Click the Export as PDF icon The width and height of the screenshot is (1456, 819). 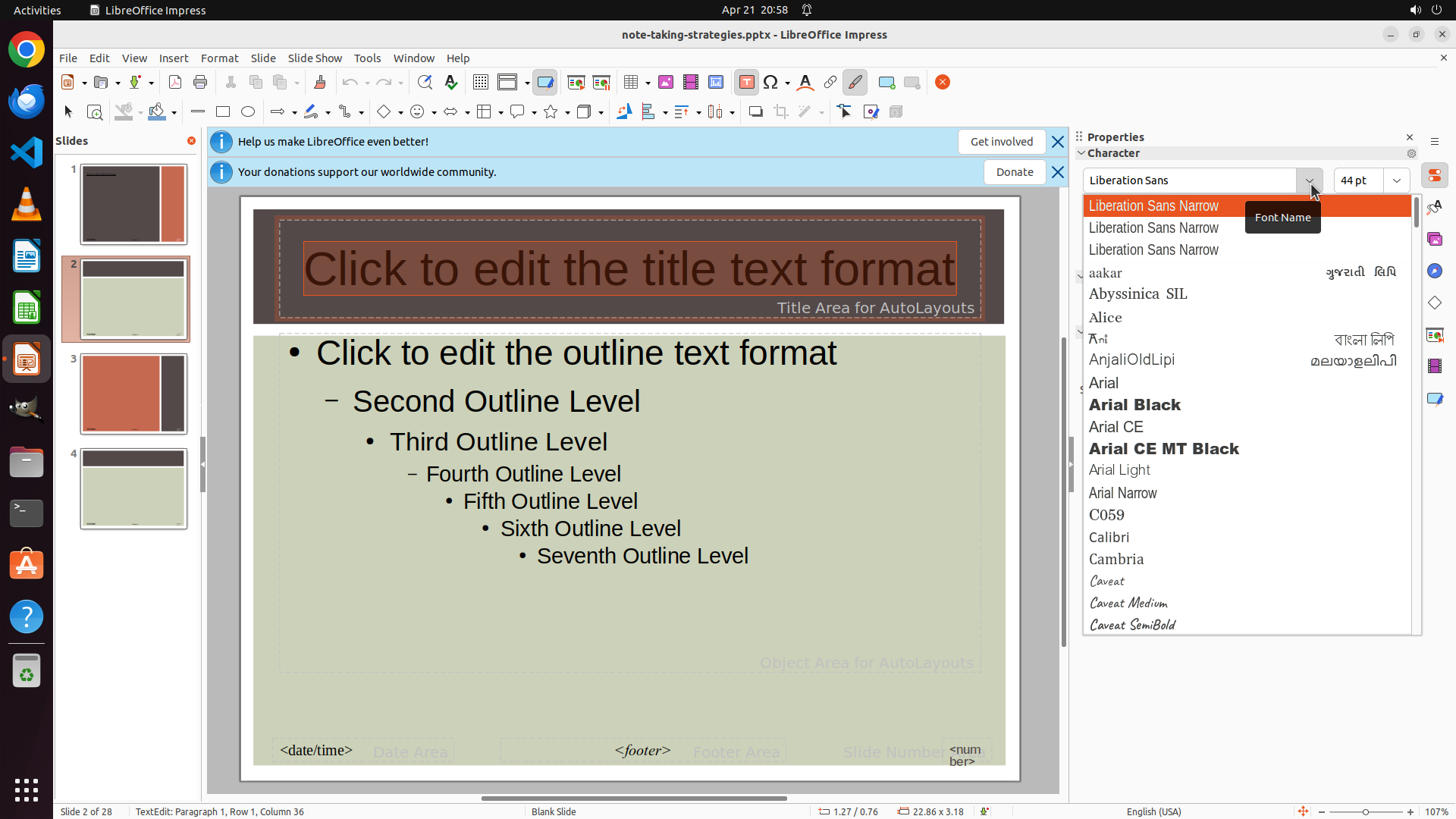tap(175, 83)
